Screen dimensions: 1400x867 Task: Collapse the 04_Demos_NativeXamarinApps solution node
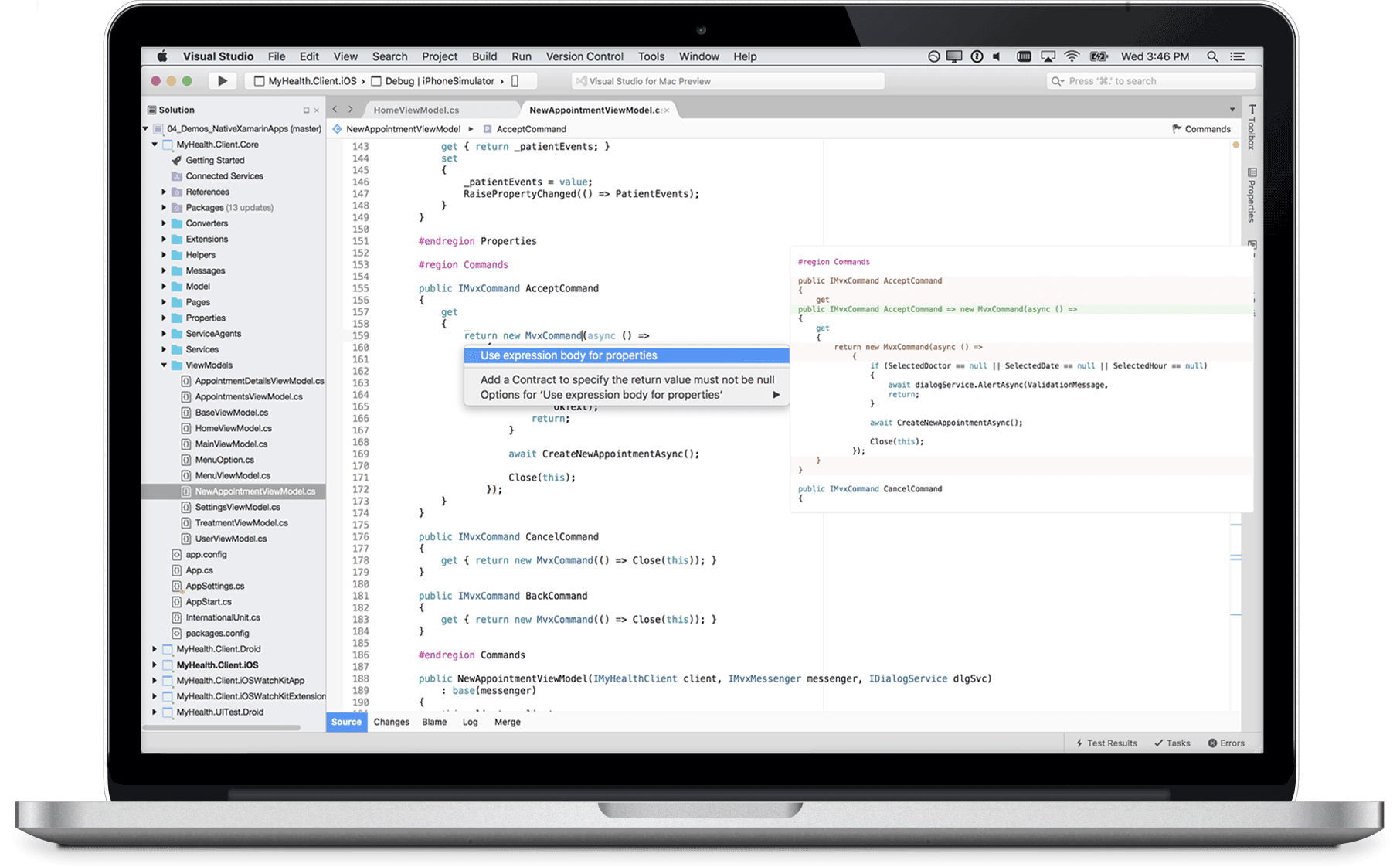point(145,129)
